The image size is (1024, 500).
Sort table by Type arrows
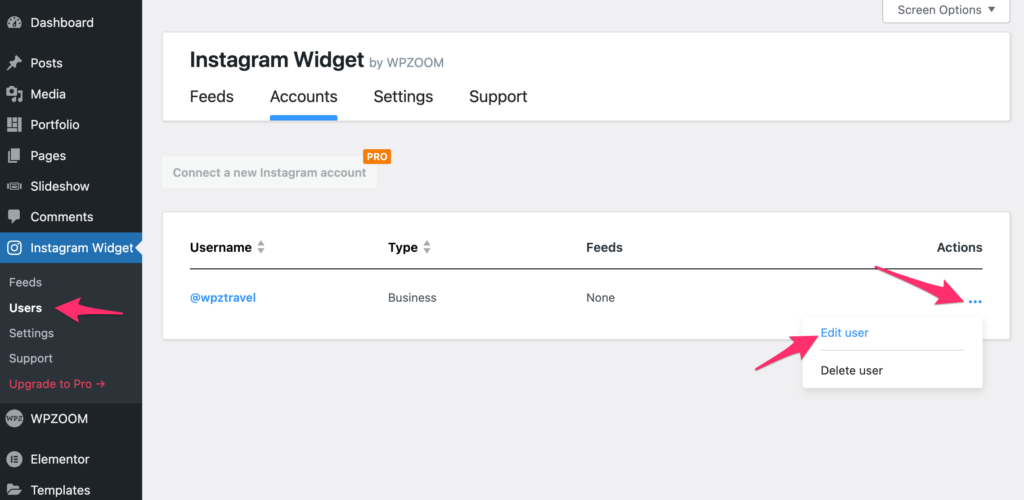[427, 247]
